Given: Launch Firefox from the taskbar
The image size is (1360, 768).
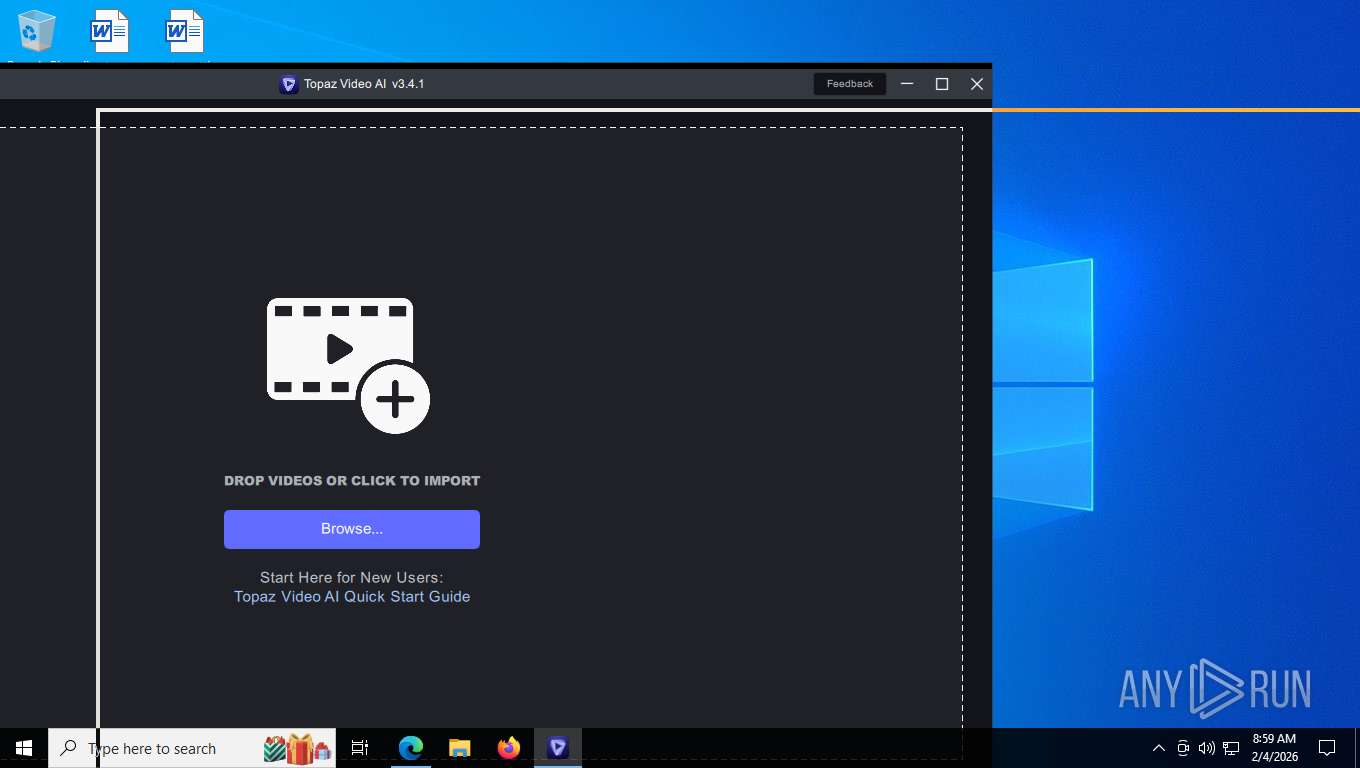Looking at the screenshot, I should [x=509, y=748].
